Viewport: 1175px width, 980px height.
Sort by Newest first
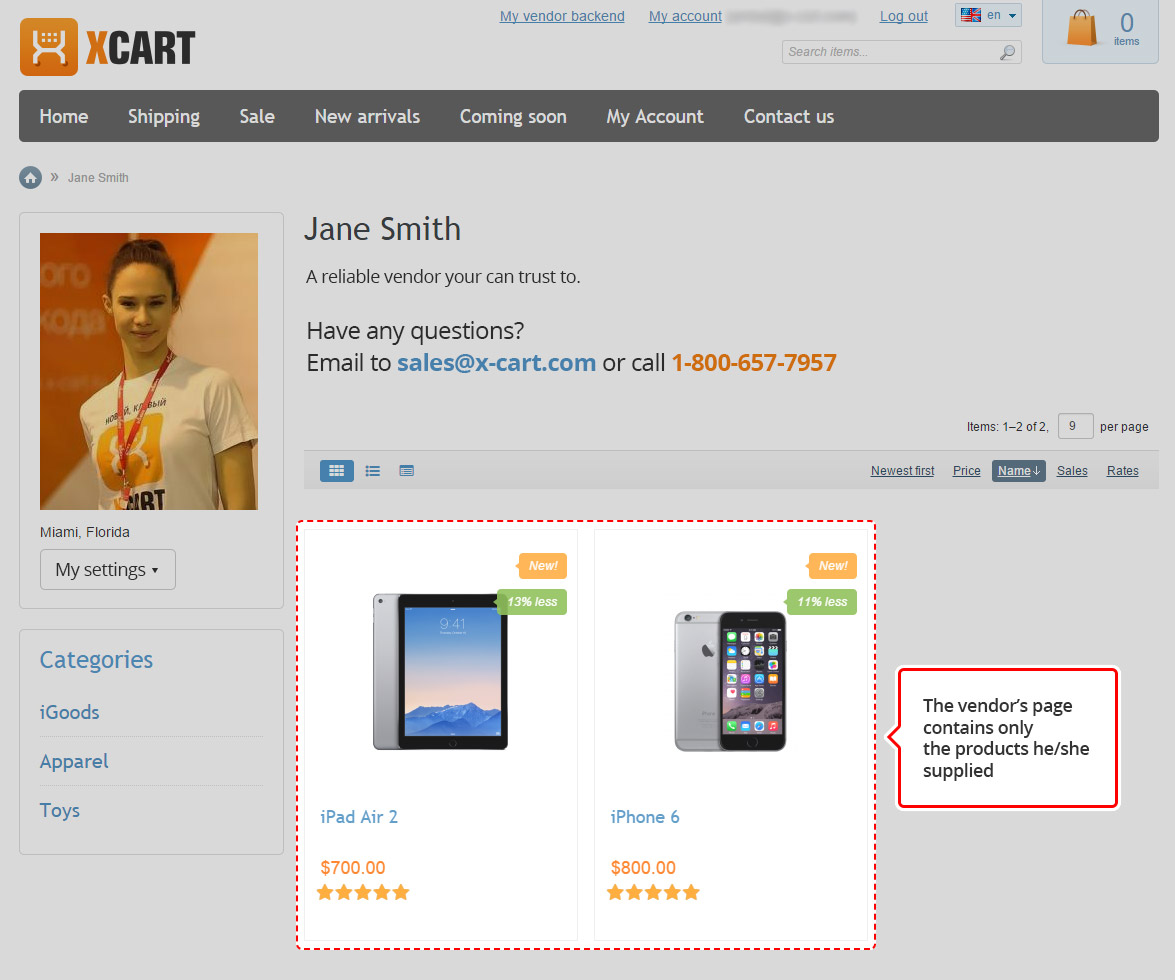tap(902, 471)
